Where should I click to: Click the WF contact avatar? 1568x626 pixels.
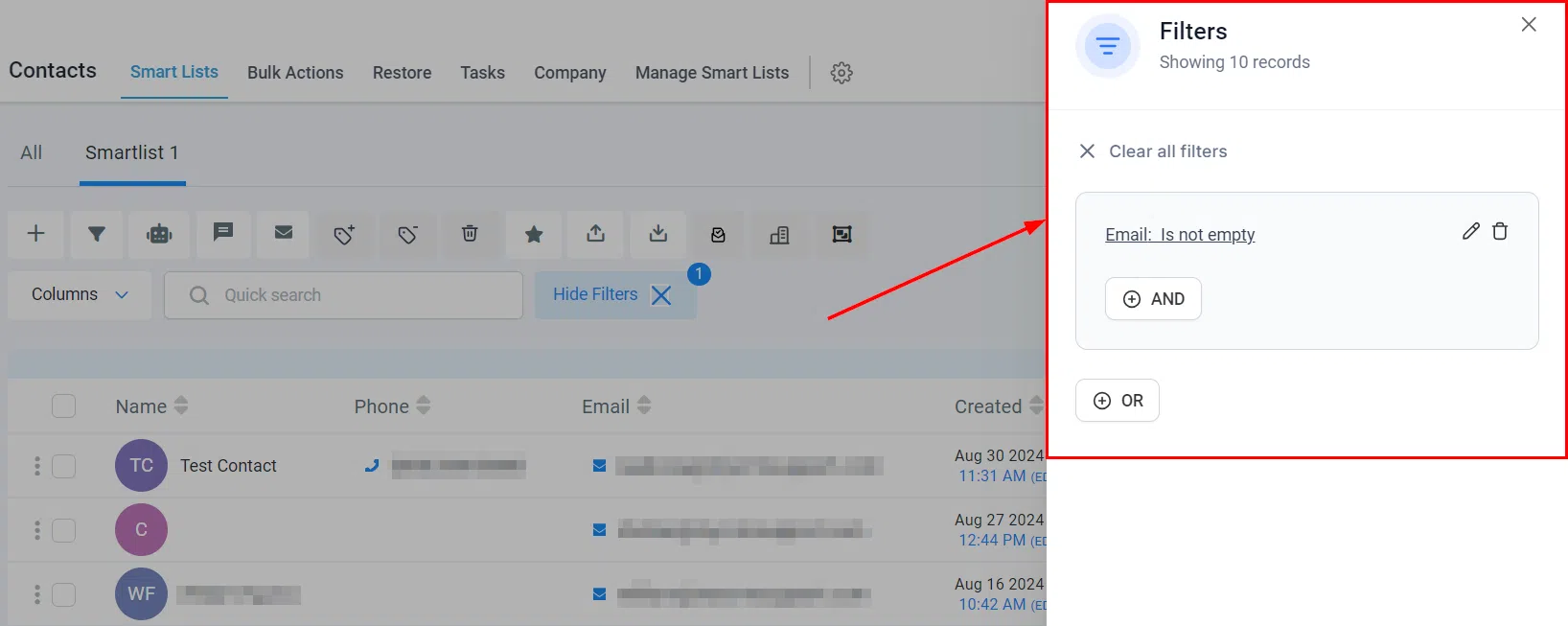pyautogui.click(x=141, y=594)
